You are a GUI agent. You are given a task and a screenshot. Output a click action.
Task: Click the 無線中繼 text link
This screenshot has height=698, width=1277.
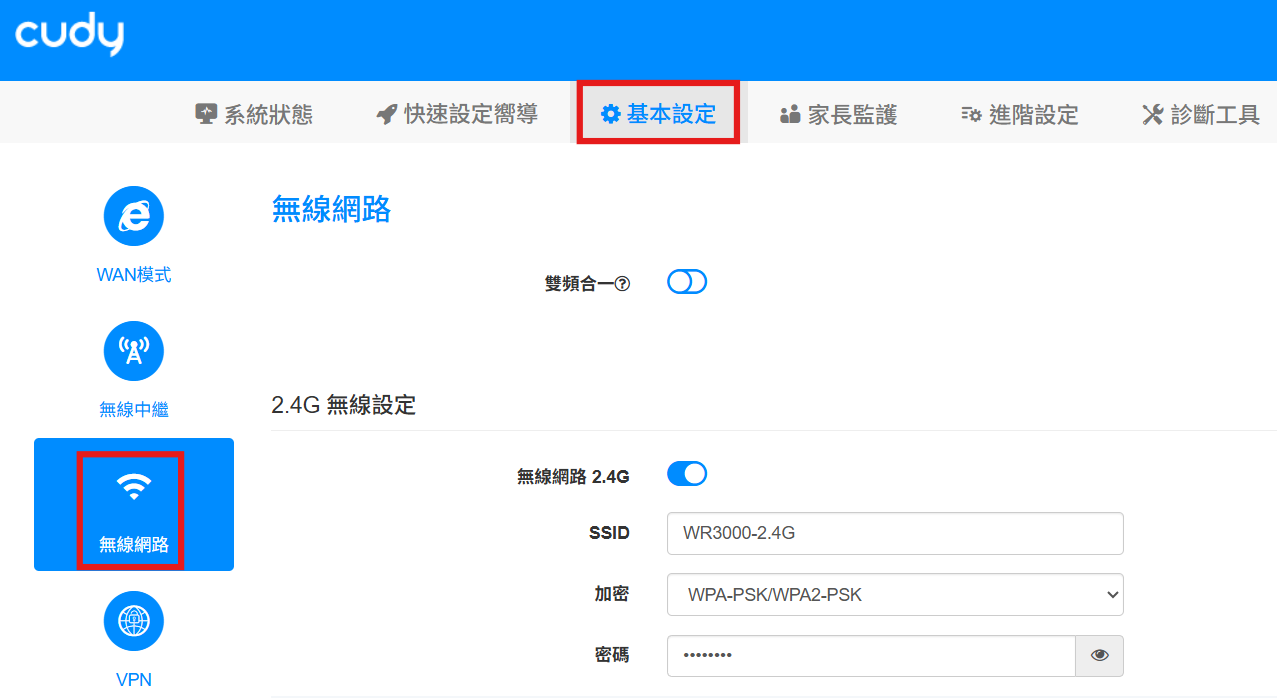tap(134, 409)
